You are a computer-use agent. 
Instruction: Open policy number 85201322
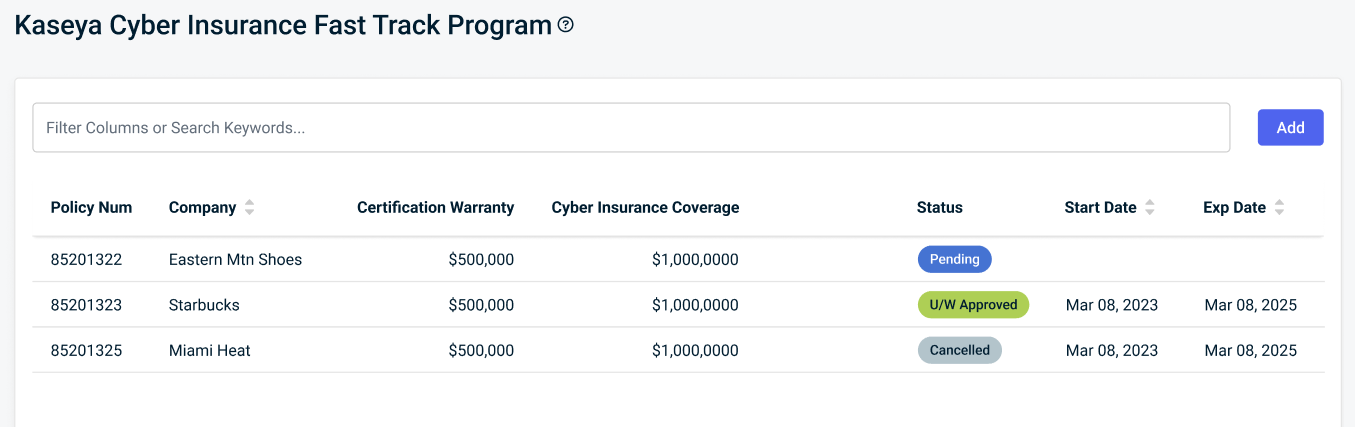click(86, 260)
